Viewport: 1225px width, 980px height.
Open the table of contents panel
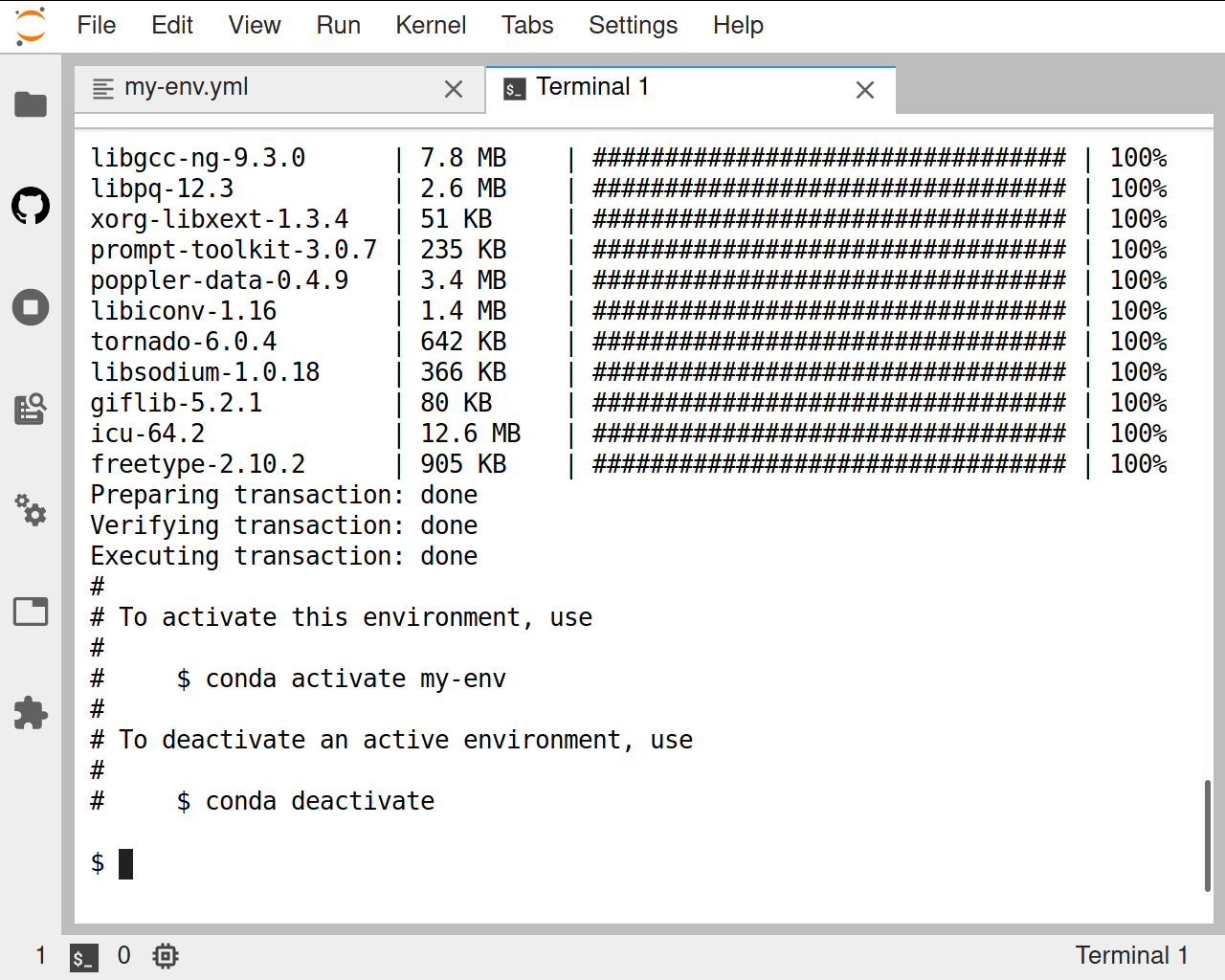31,409
